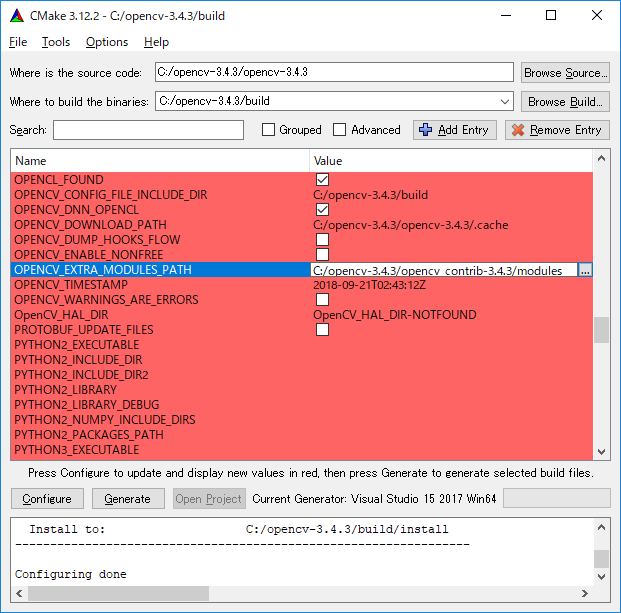Click the output log scrollbar right arrow
The image size is (621, 613).
pyautogui.click(x=585, y=593)
